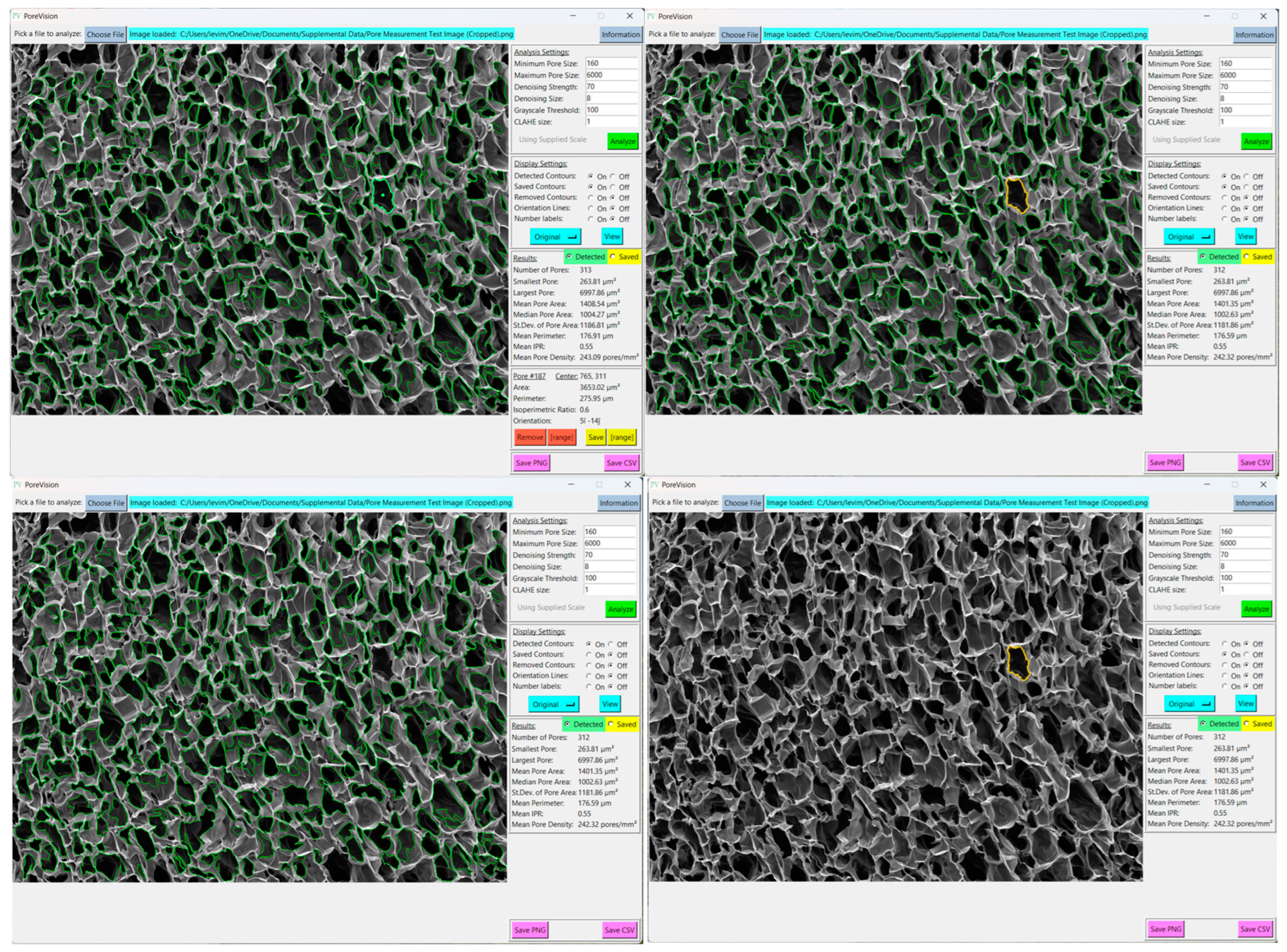1287x952 pixels.
Task: Click Choose File in the bottom-right window
Action: click(x=742, y=503)
